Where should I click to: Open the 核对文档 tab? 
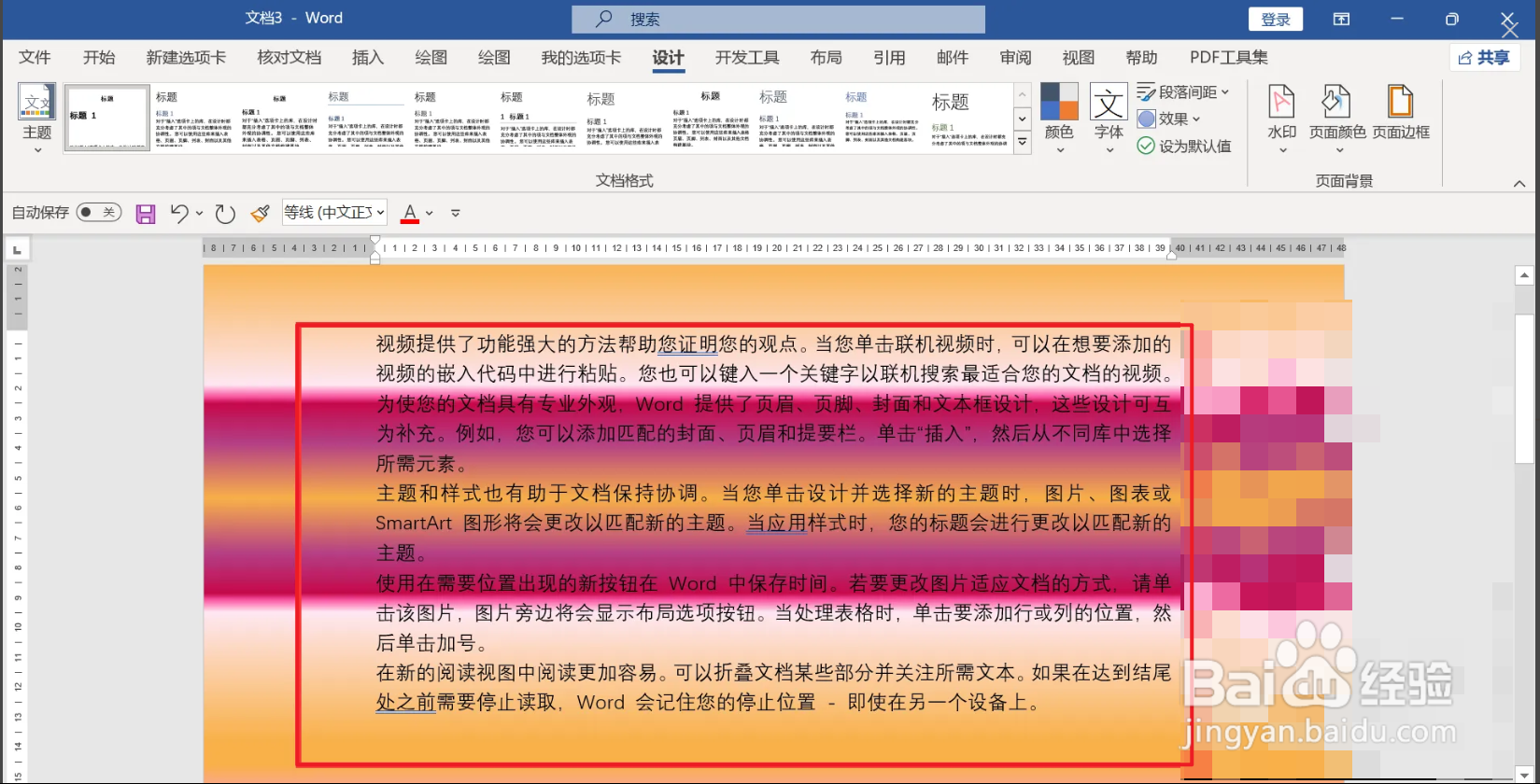point(290,57)
